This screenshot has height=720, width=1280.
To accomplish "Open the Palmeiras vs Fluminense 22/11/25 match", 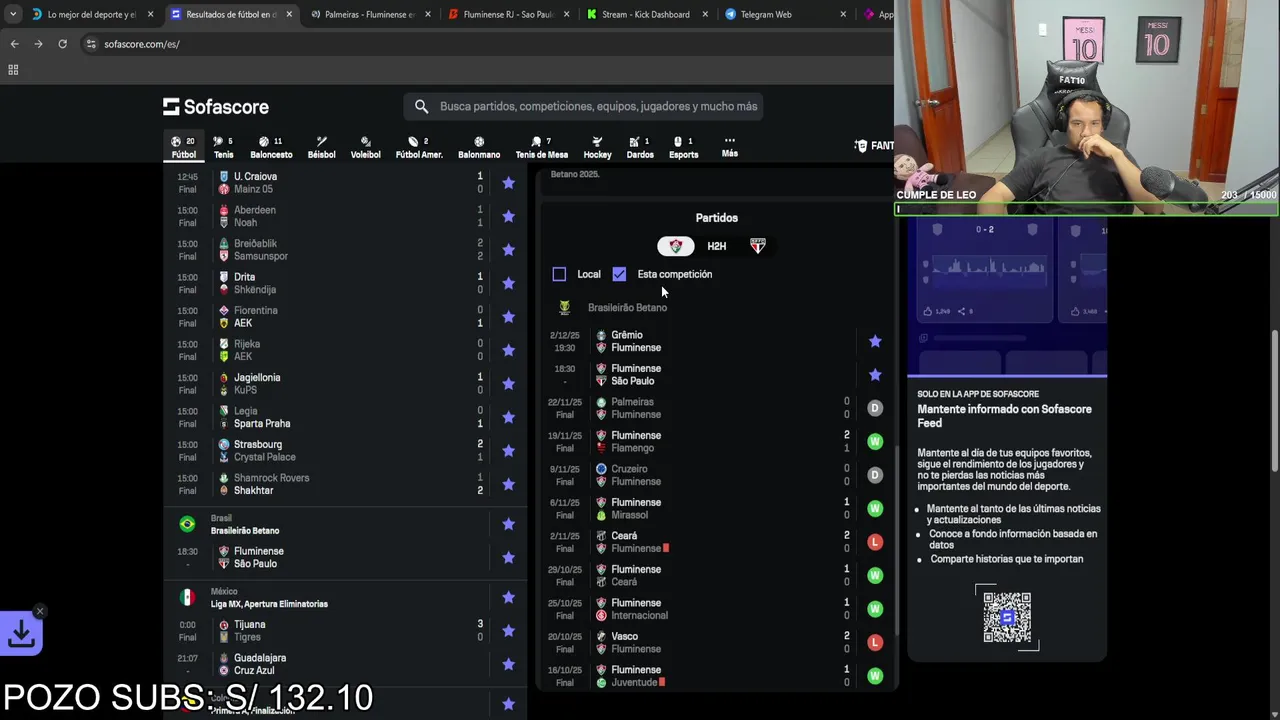I will coord(716,408).
